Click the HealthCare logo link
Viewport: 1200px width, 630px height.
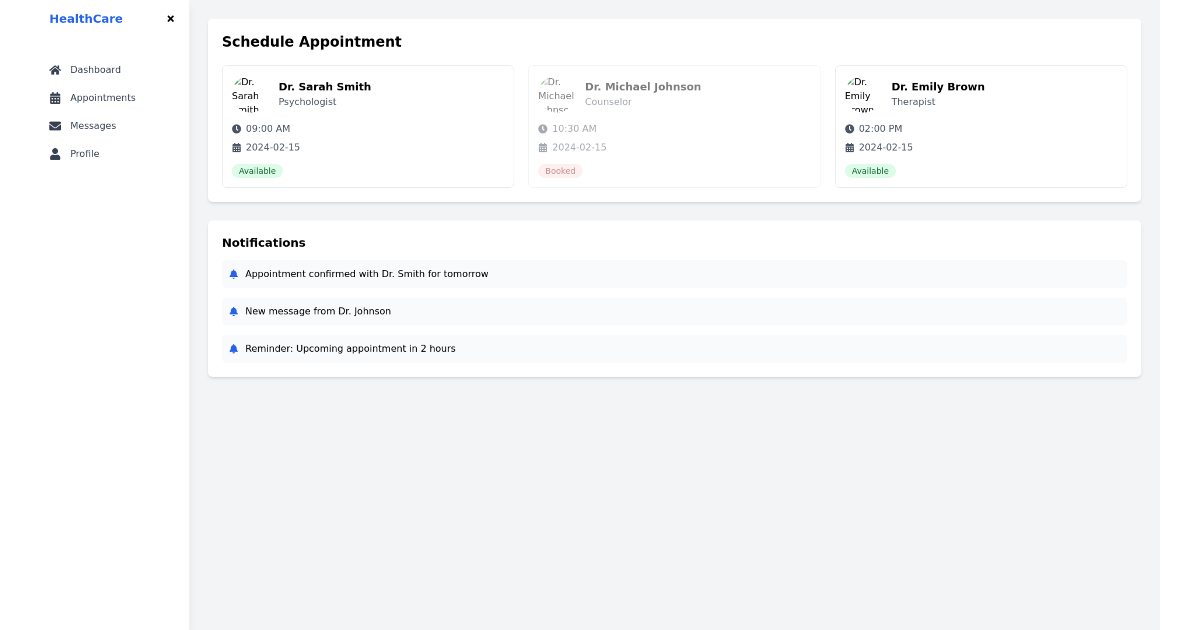coord(86,19)
